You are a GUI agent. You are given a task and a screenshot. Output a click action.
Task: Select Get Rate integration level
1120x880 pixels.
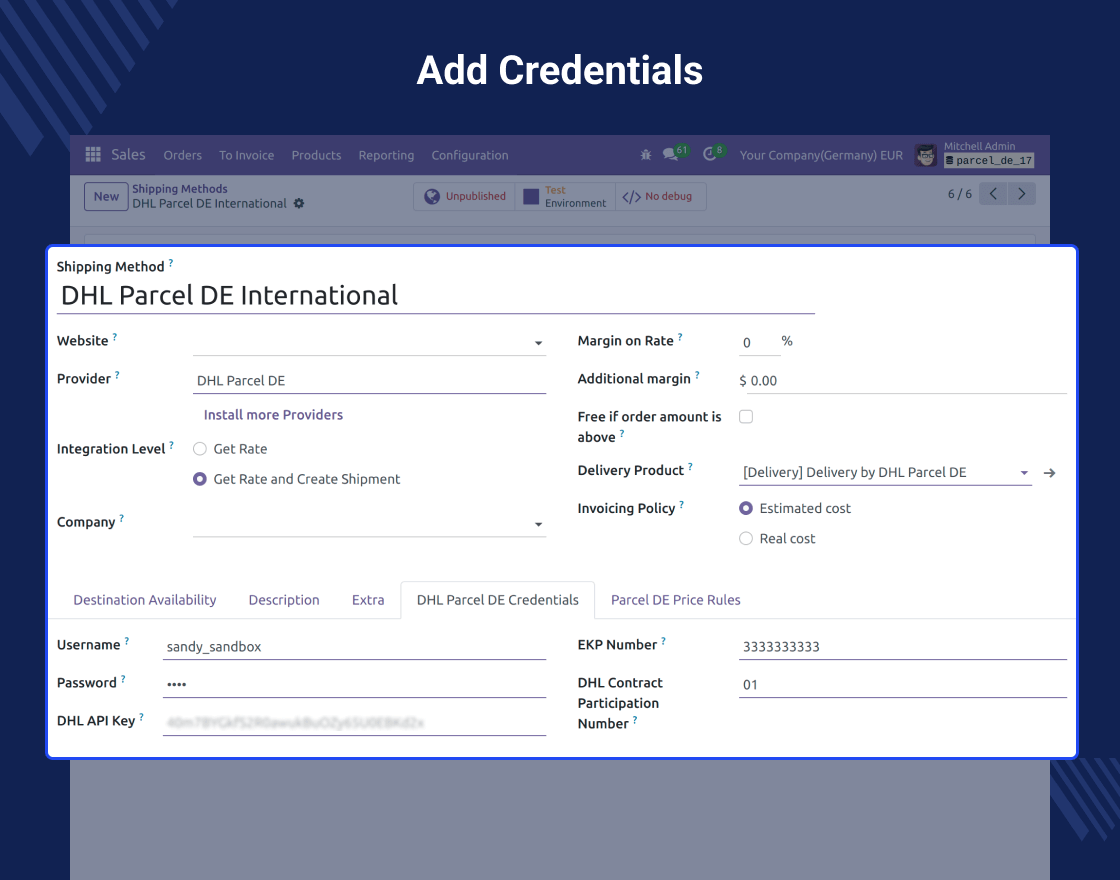pyautogui.click(x=200, y=449)
